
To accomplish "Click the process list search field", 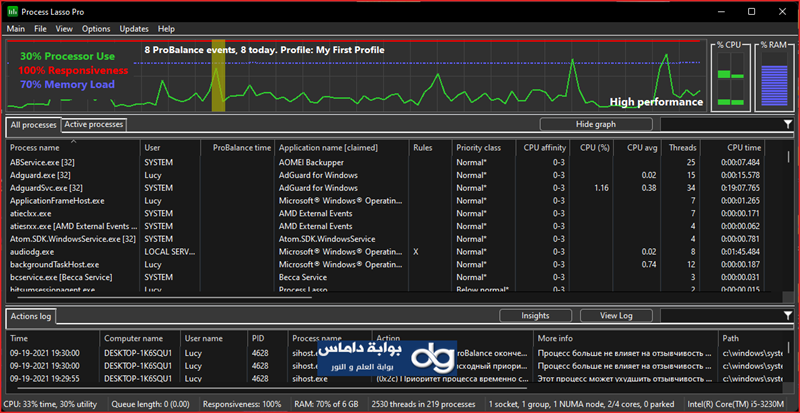I will pos(721,124).
